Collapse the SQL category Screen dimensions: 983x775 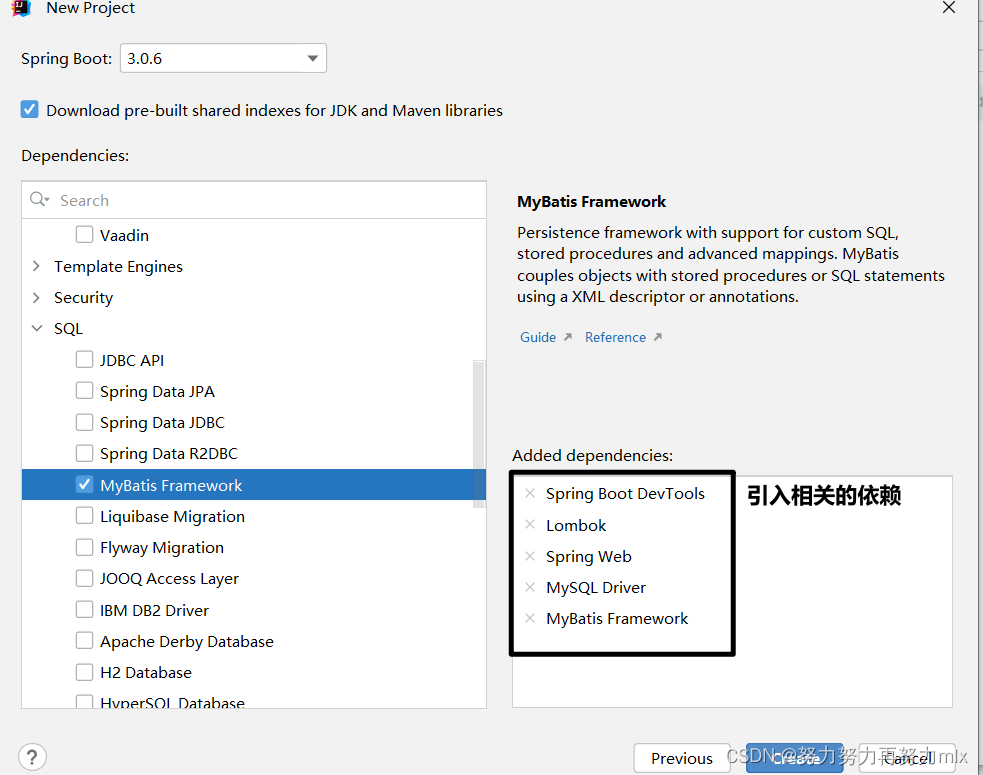click(37, 328)
